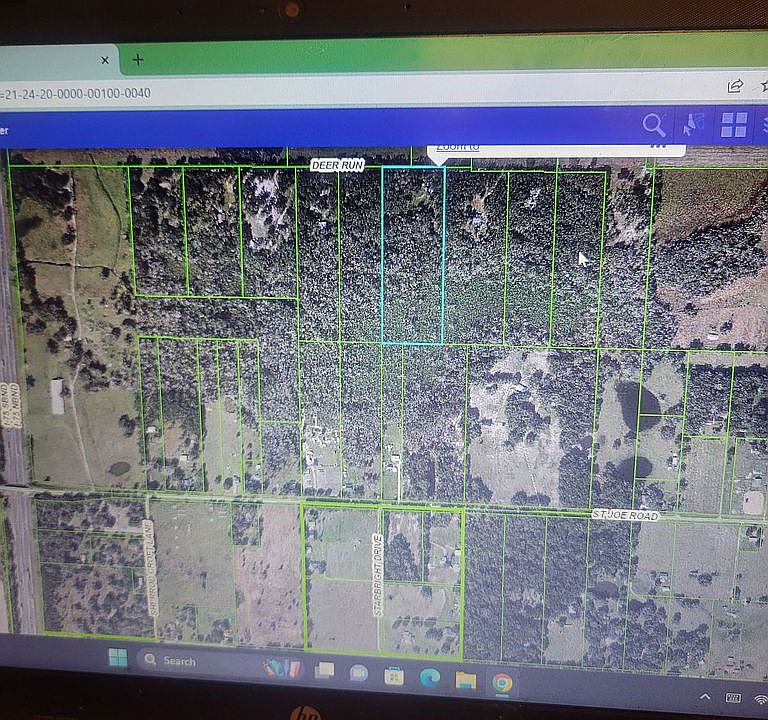Open Task View on the taskbar
Image resolution: width=768 pixels, height=720 pixels.
pyautogui.click(x=324, y=670)
